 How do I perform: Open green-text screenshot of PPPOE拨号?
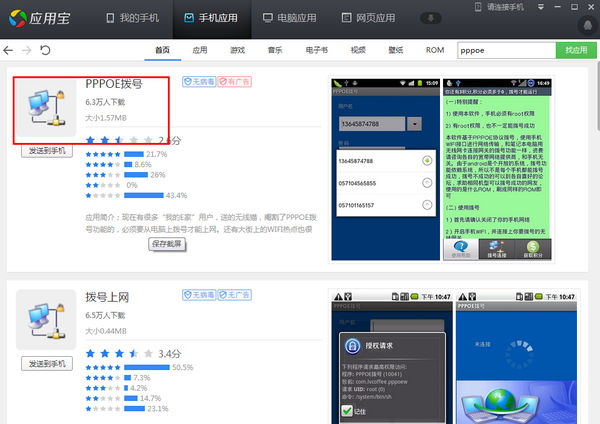[x=497, y=170]
